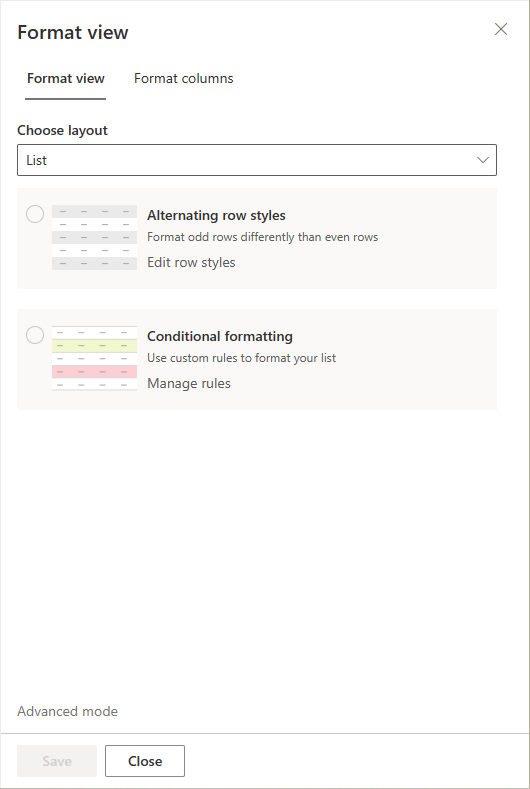Switch to the Format columns tab

pyautogui.click(x=184, y=78)
